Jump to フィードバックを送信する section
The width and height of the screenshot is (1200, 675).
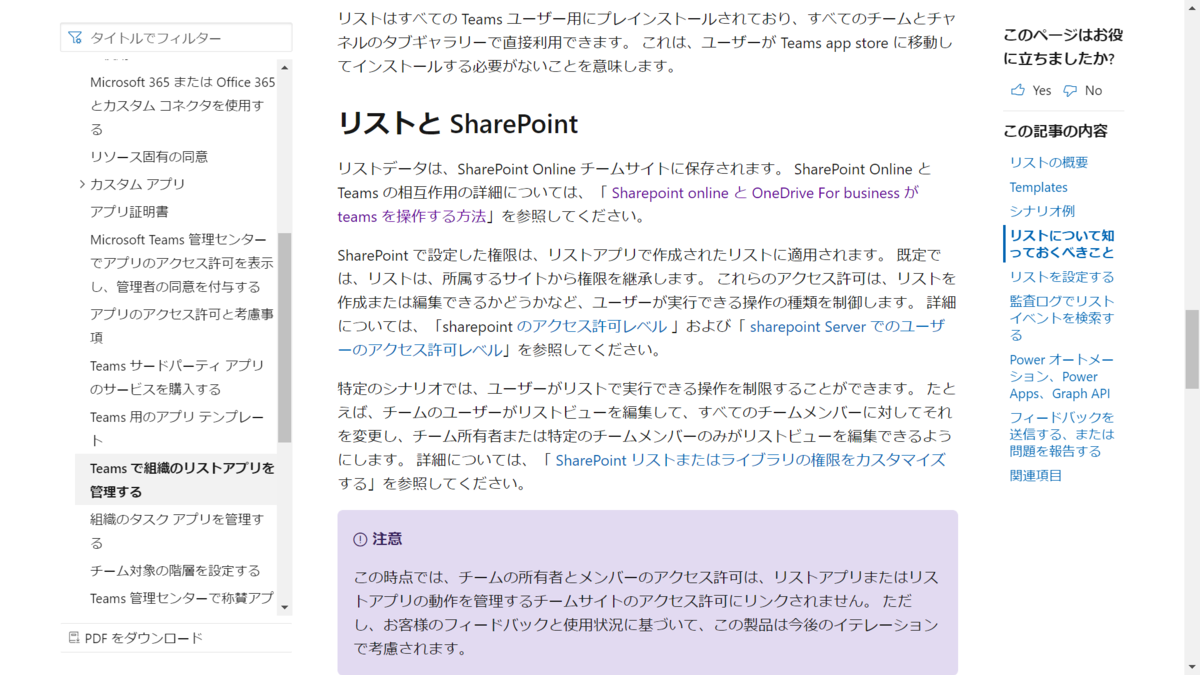(x=1062, y=434)
